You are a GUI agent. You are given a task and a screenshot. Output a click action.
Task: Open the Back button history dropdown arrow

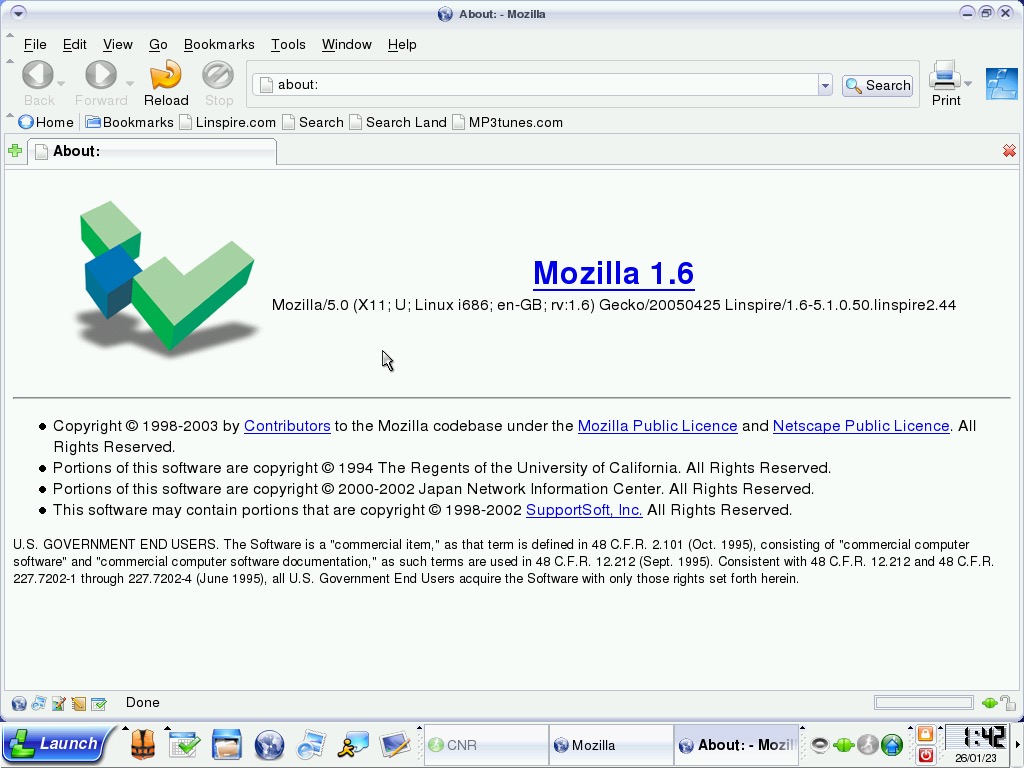pos(62,84)
